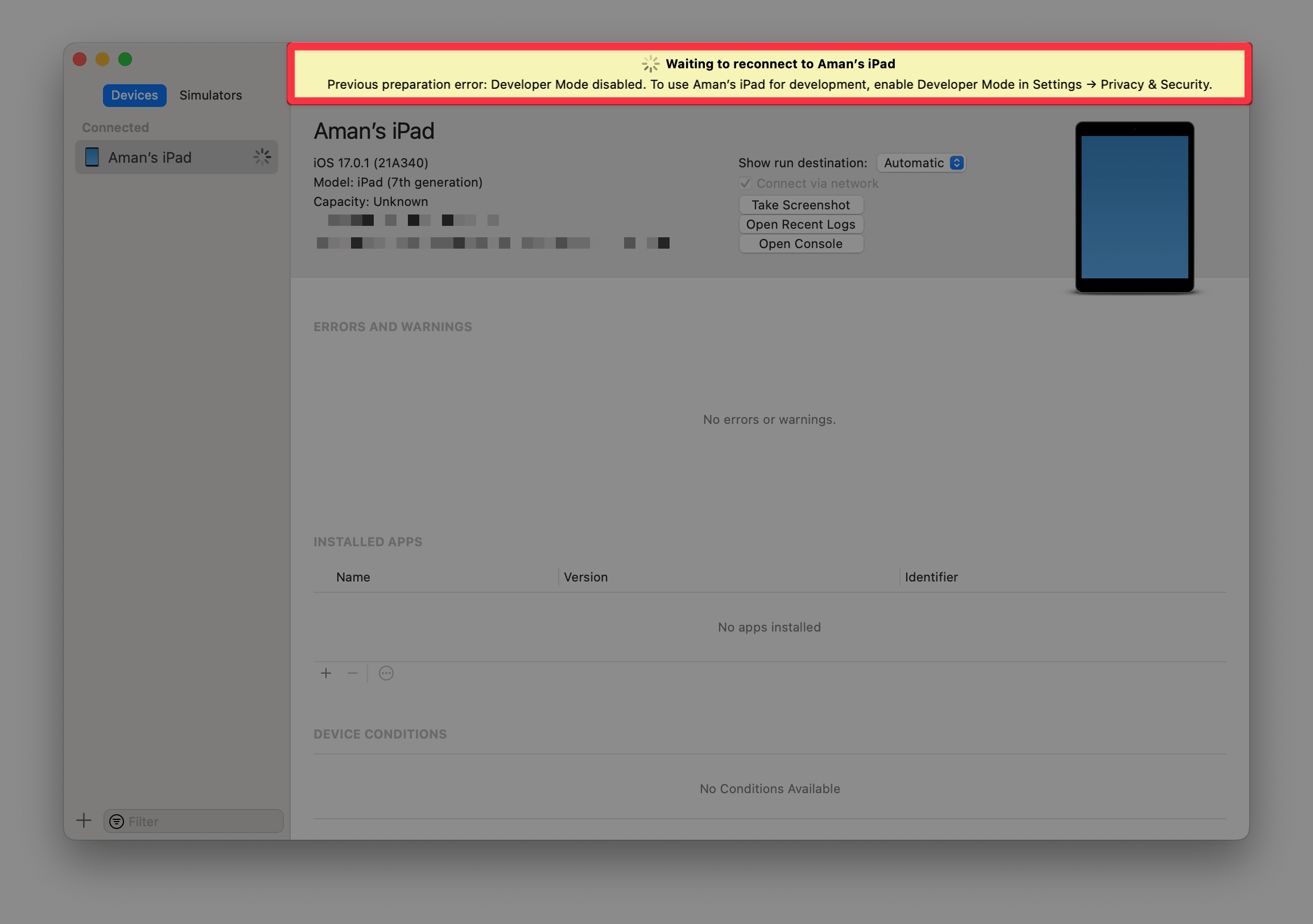The height and width of the screenshot is (924, 1313).
Task: Click the Waiting to reconnect banner title
Action: [x=781, y=64]
